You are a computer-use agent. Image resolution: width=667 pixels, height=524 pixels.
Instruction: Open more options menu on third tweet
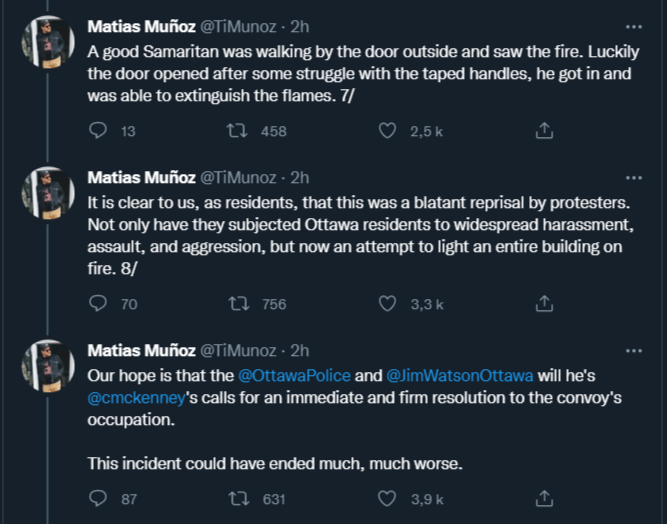[x=634, y=351]
